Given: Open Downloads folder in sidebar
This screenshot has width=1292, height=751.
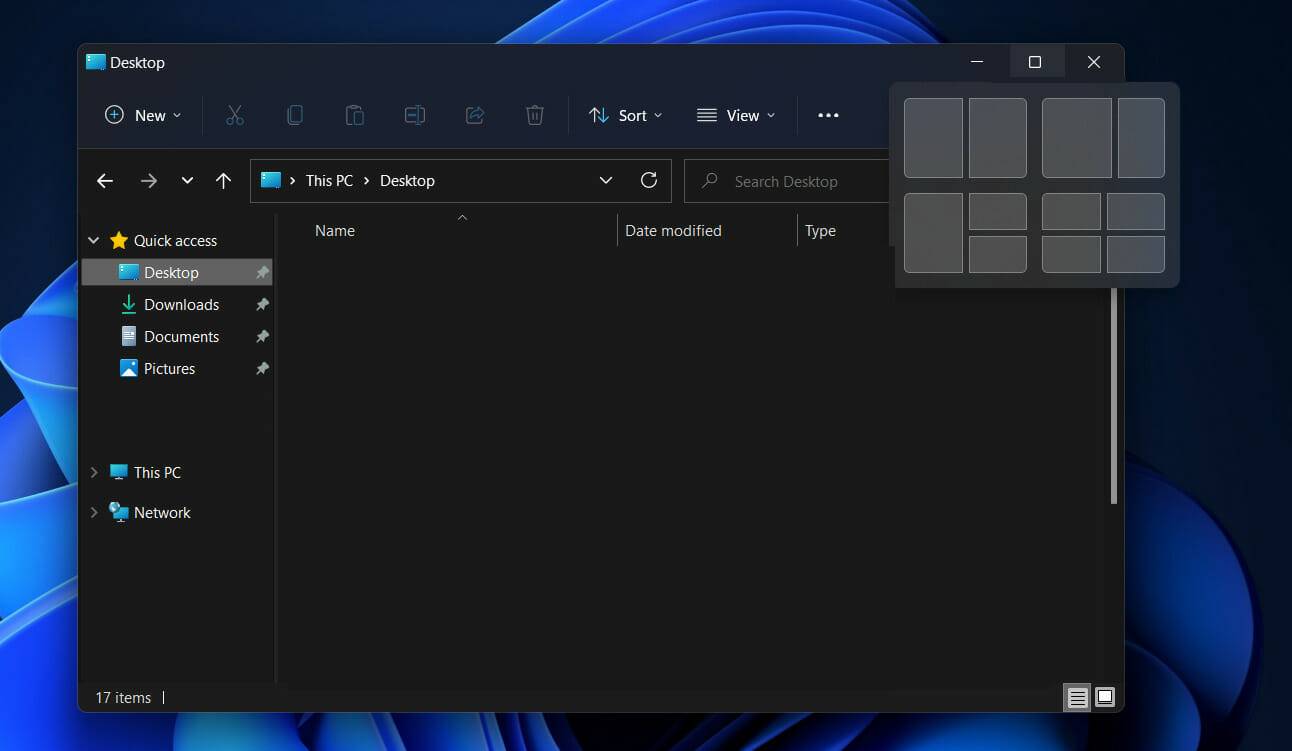Looking at the screenshot, I should (x=181, y=304).
